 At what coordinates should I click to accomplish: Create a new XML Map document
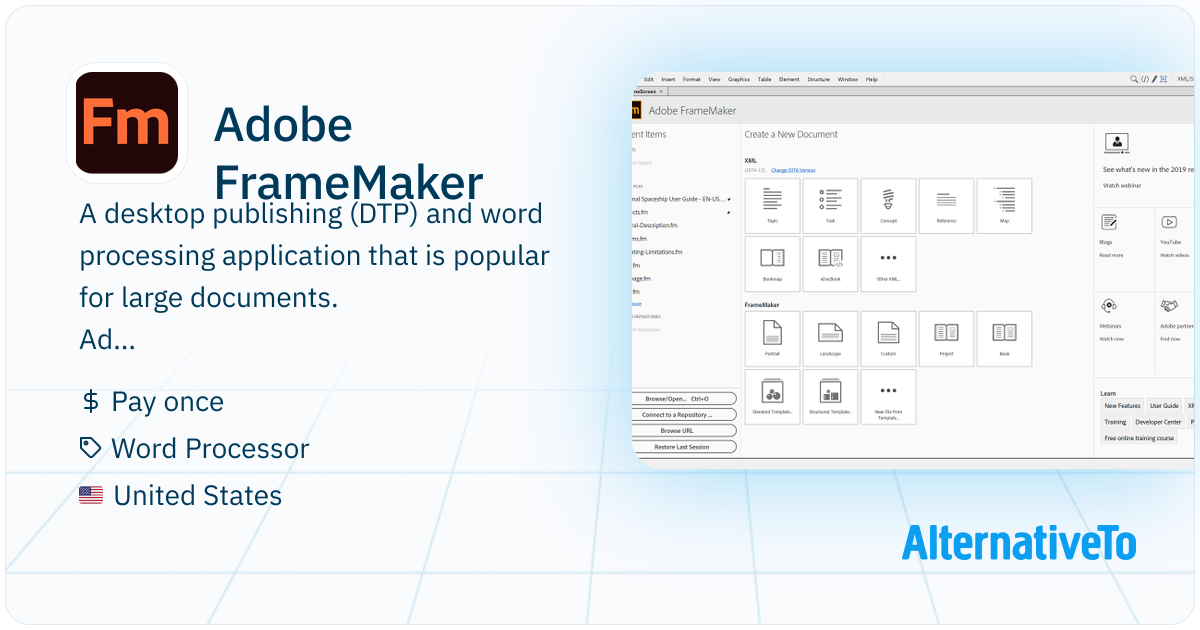pos(1004,207)
